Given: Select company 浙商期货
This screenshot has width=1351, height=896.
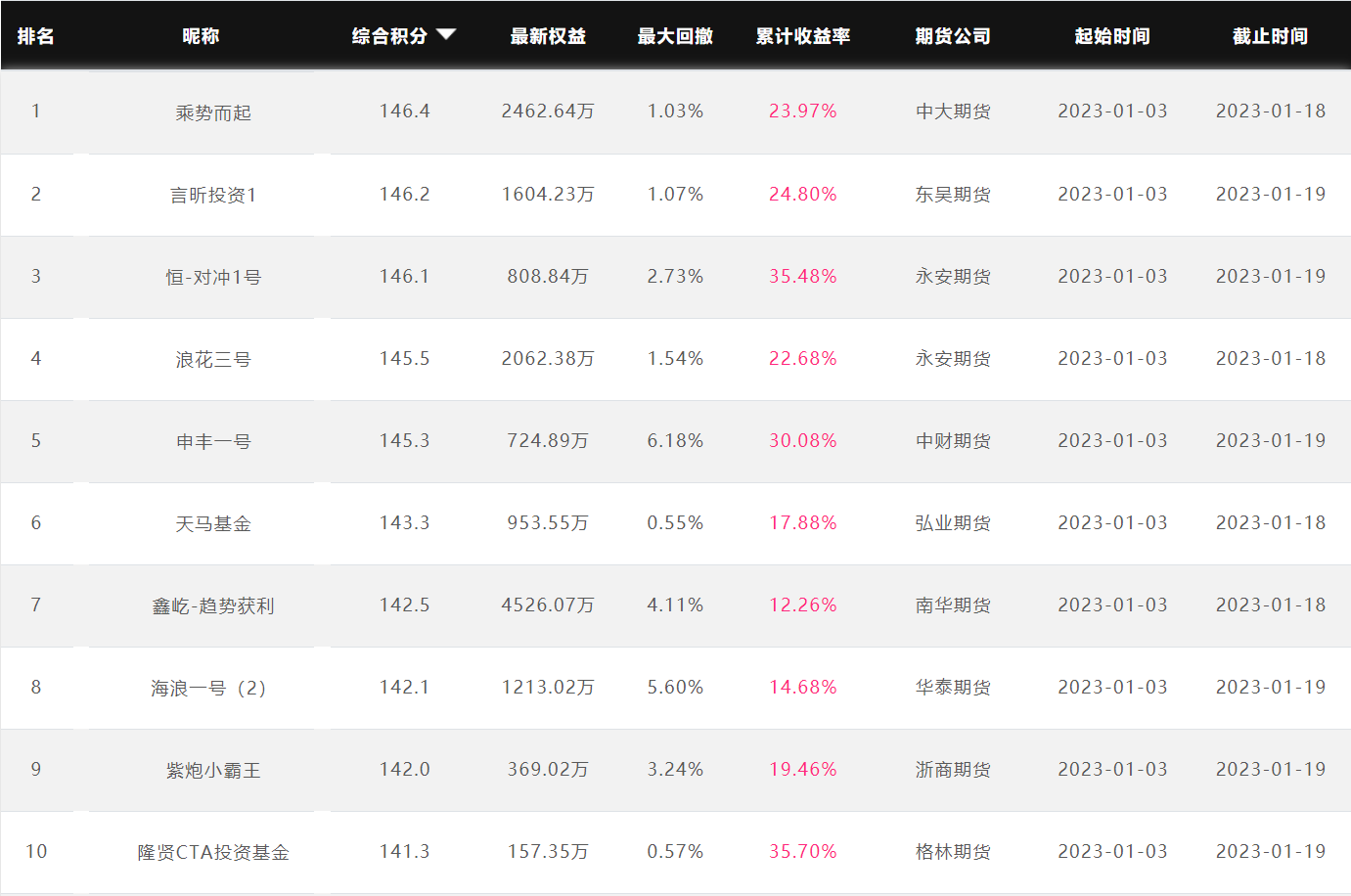Looking at the screenshot, I should pos(953,769).
